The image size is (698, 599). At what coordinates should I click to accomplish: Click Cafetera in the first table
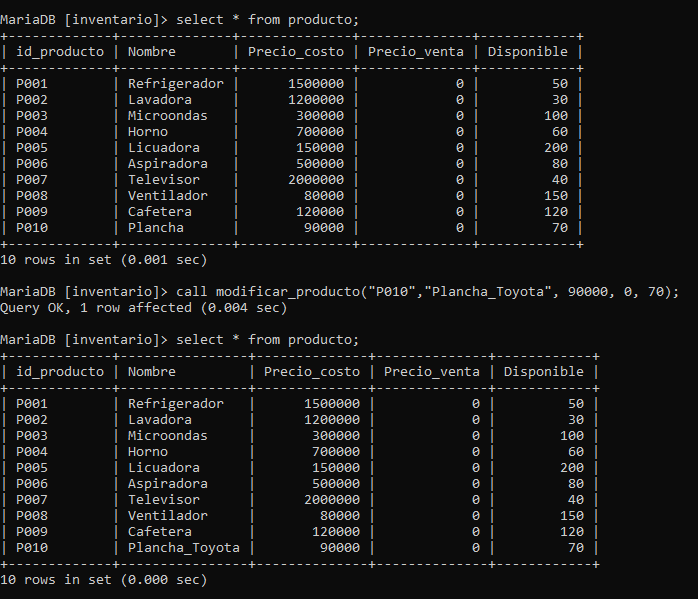(159, 212)
